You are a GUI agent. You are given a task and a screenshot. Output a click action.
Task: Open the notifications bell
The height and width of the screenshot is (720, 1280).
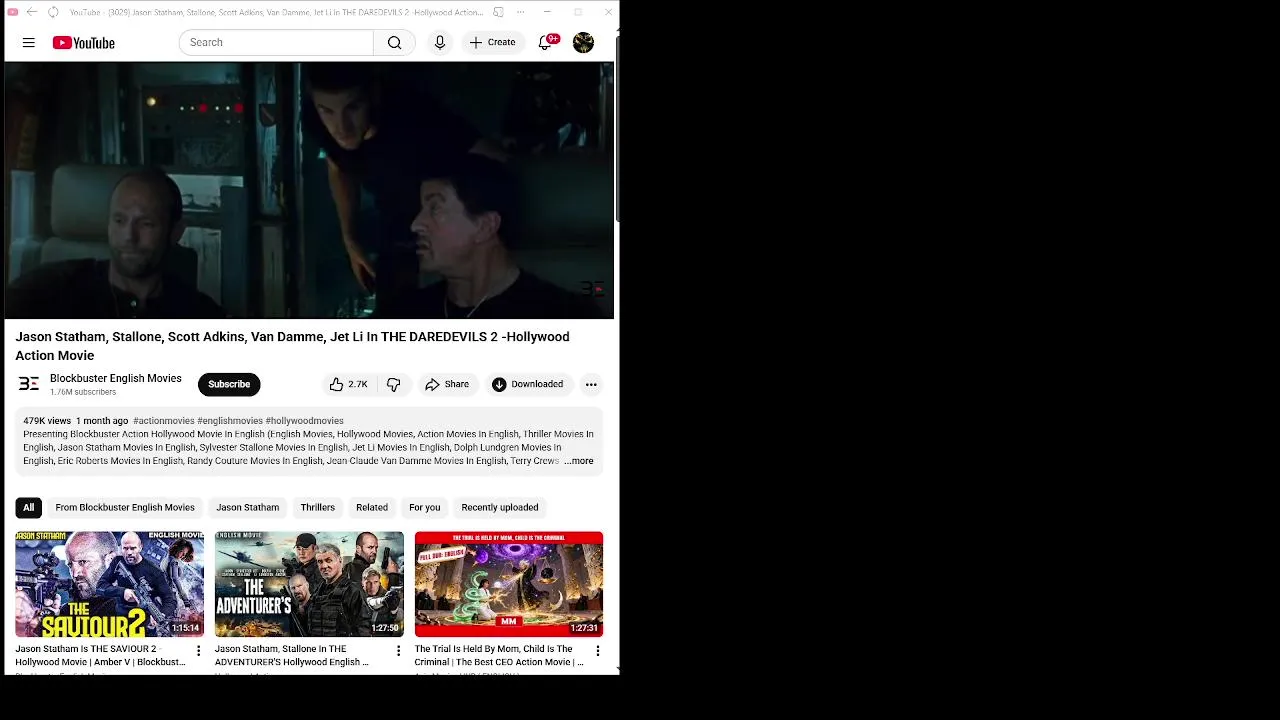click(x=546, y=42)
